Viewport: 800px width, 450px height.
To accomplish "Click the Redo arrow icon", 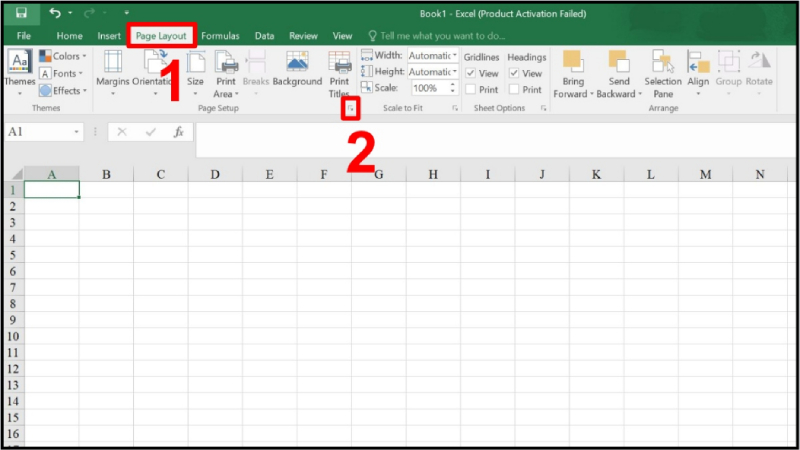I will (x=89, y=13).
